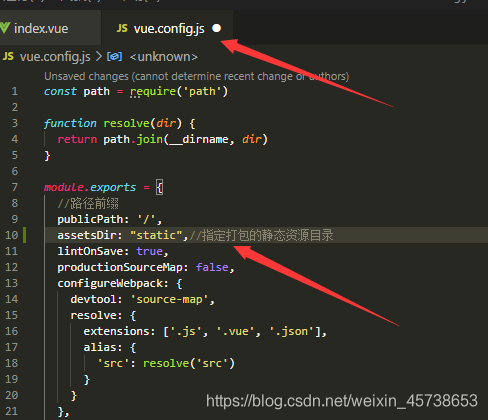488x420 pixels.
Task: Click the green change marker on line 10
Action: pos(24,235)
